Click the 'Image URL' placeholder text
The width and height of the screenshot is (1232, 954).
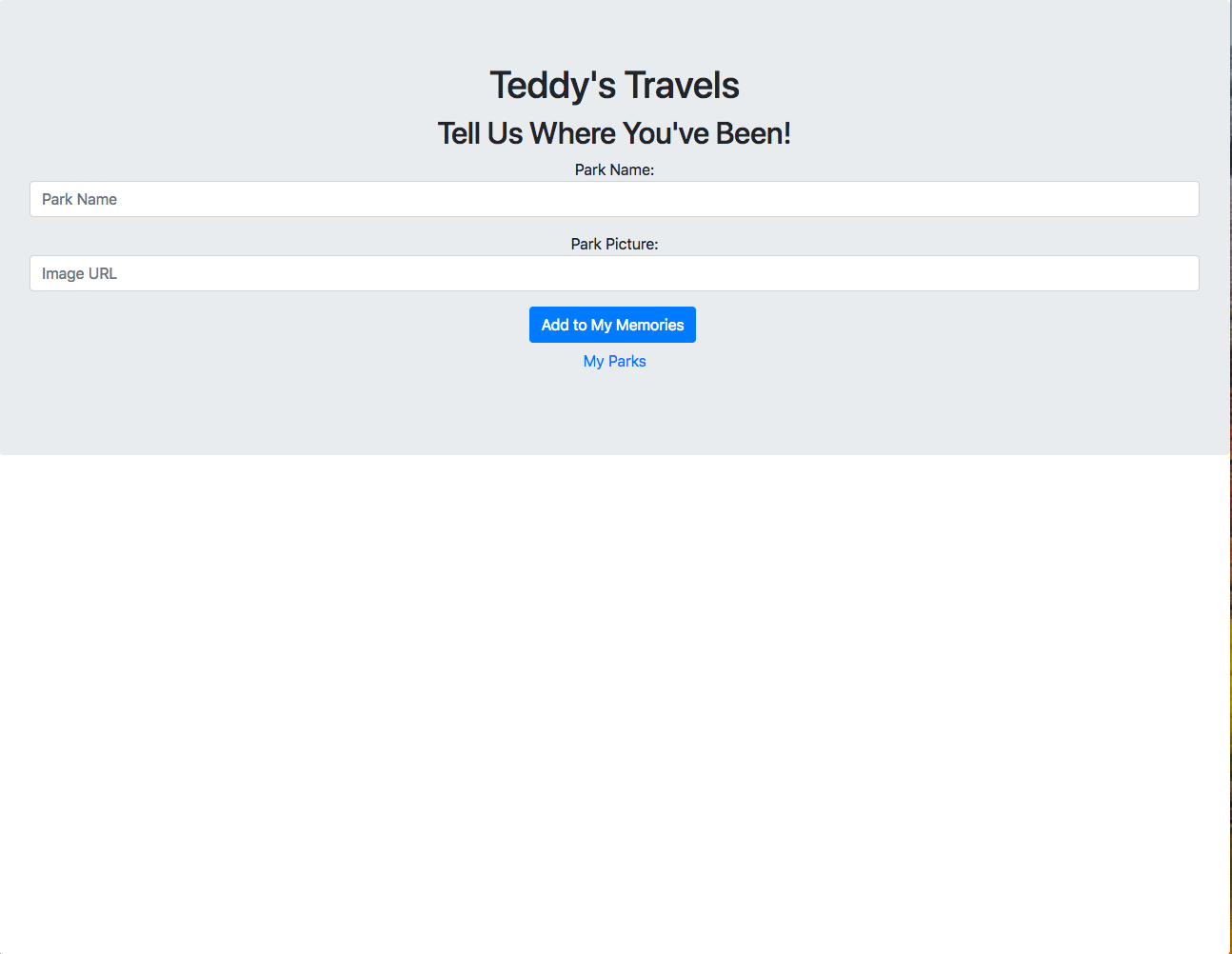tap(79, 273)
